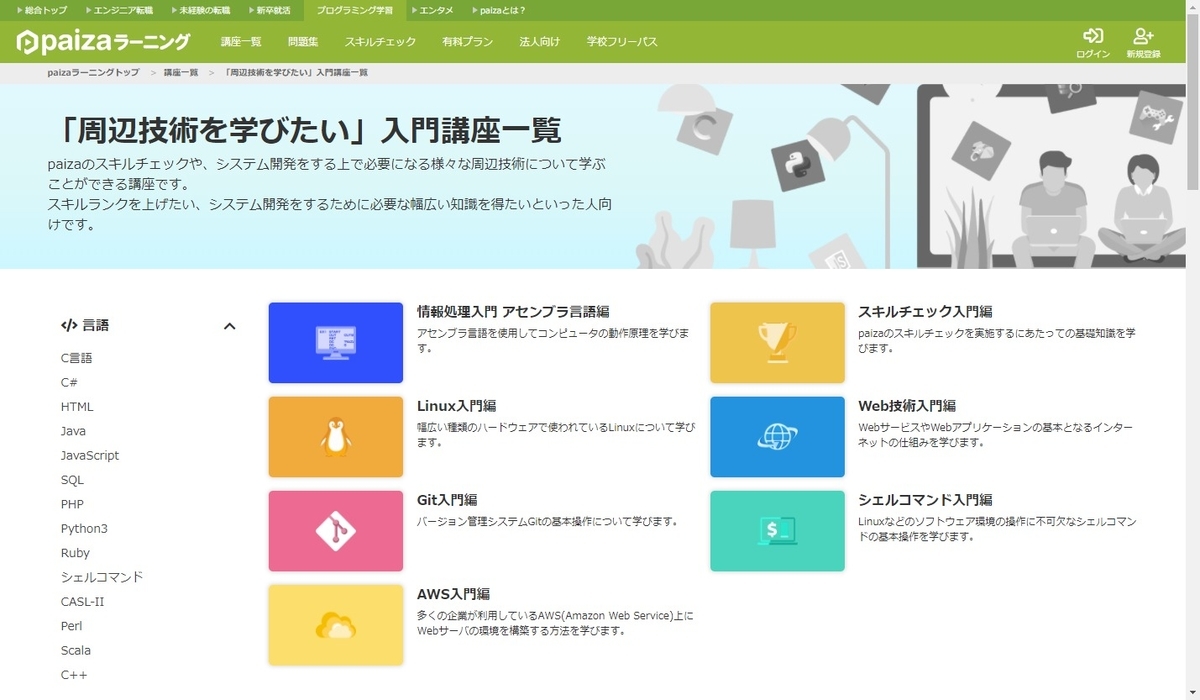Image resolution: width=1200 pixels, height=700 pixels.
Task: Click the 新規登録 label
Action: coord(1143,54)
